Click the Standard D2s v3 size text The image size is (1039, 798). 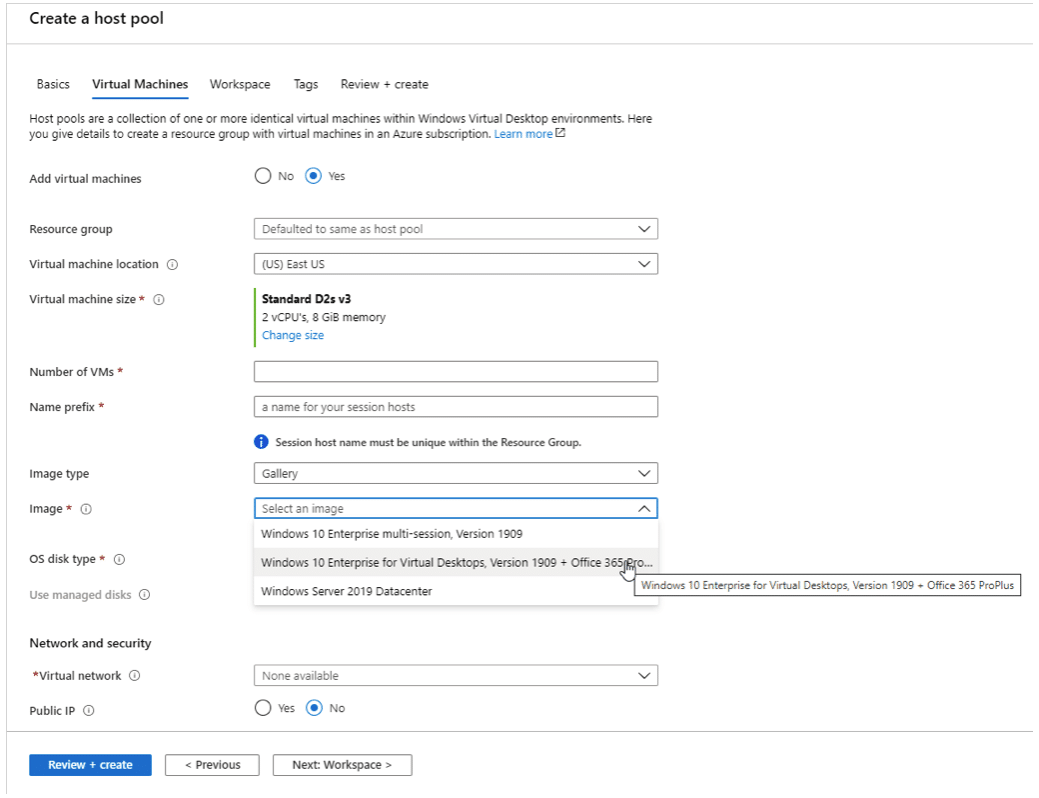(306, 300)
